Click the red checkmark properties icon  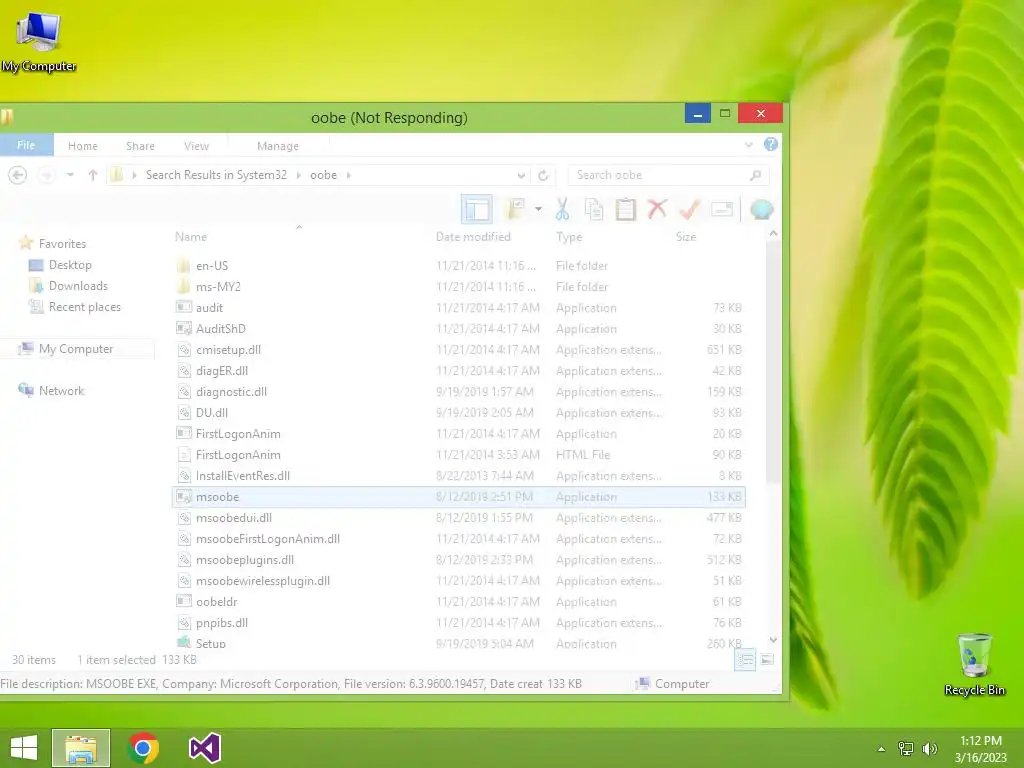coord(690,210)
